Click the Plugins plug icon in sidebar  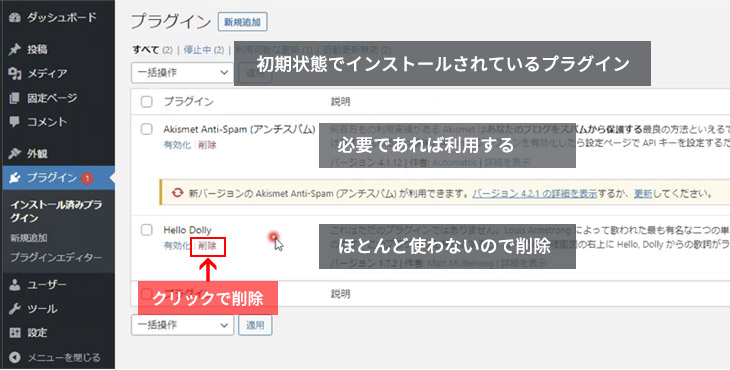click(15, 178)
